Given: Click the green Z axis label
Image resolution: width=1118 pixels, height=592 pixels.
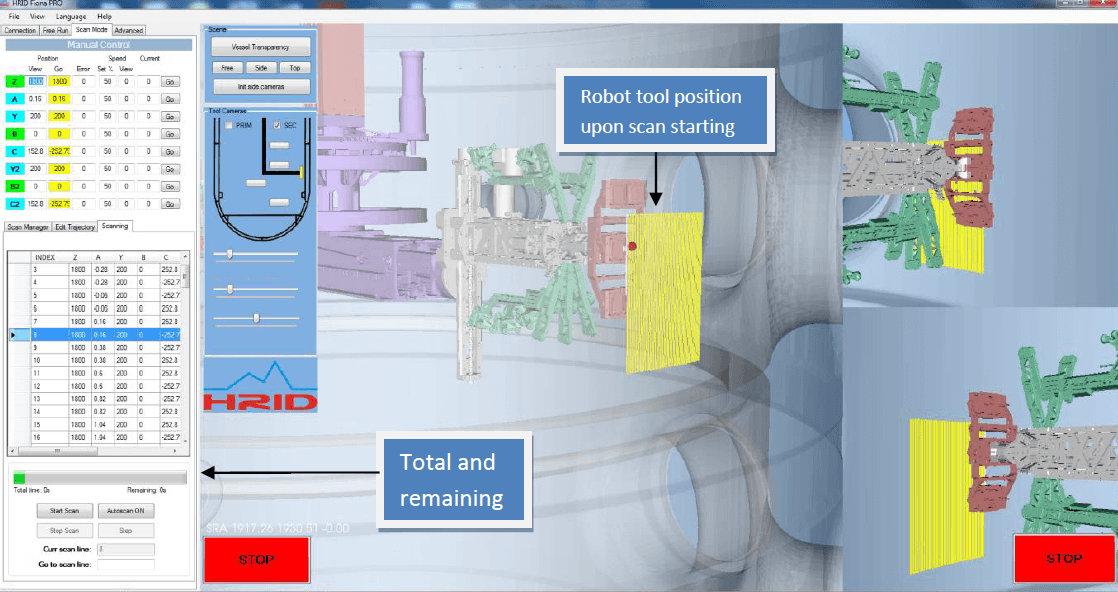Looking at the screenshot, I should point(16,81).
